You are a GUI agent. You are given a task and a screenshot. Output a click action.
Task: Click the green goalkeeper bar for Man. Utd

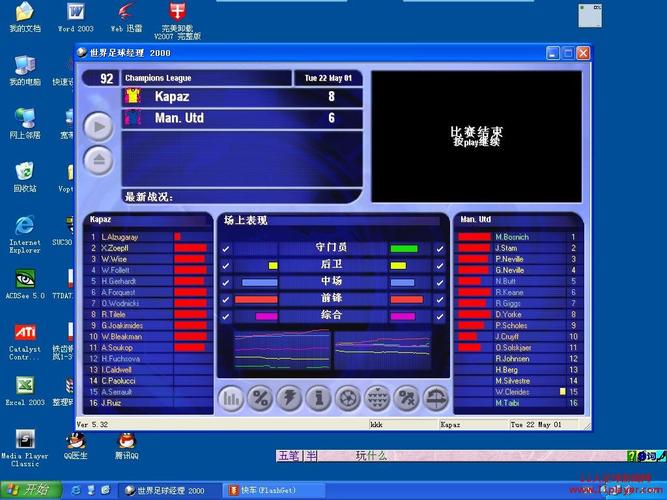[x=404, y=249]
